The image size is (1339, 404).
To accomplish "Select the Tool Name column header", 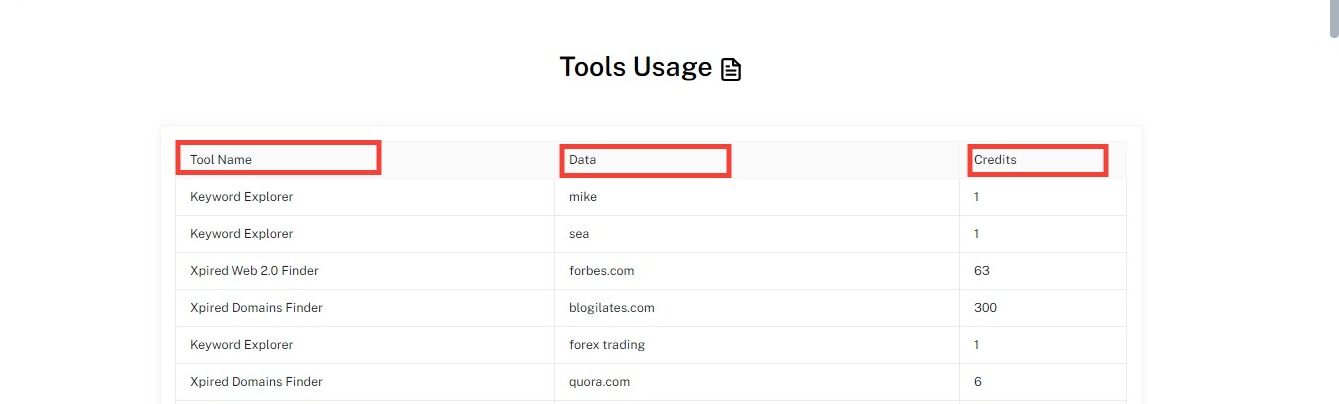I will [x=365, y=160].
